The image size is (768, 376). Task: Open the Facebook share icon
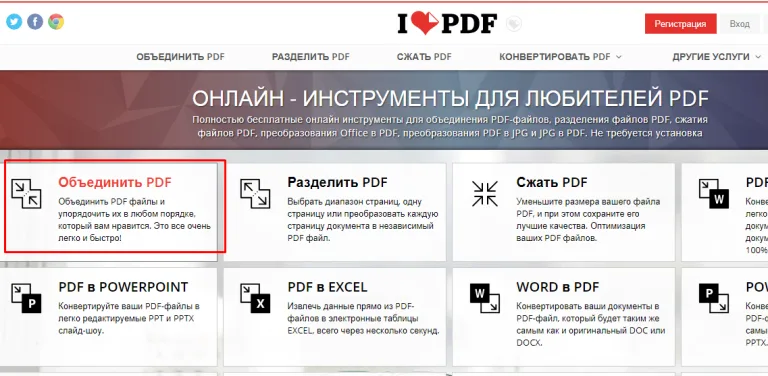tap(35, 22)
